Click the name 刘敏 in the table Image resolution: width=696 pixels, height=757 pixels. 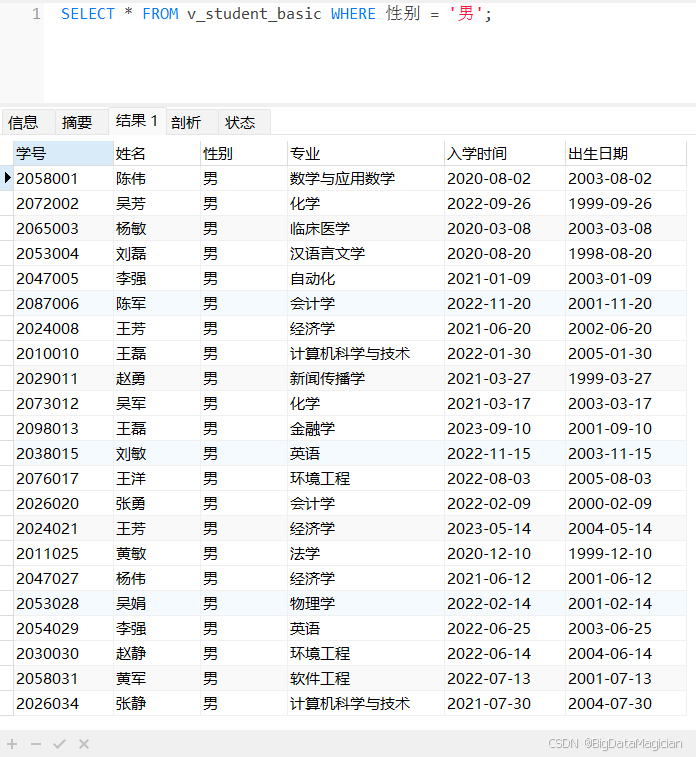click(x=157, y=454)
